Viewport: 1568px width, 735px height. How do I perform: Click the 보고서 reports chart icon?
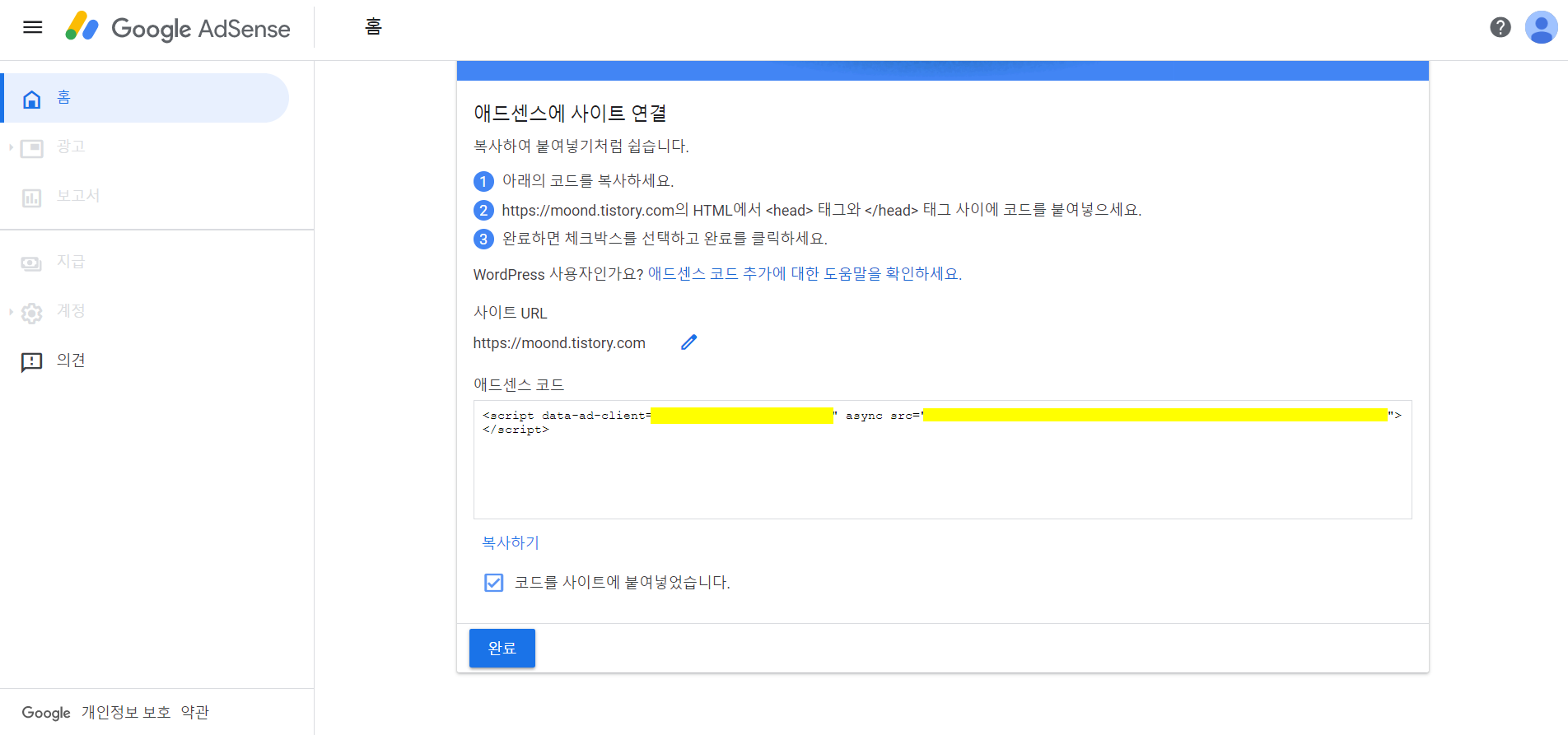coord(32,198)
